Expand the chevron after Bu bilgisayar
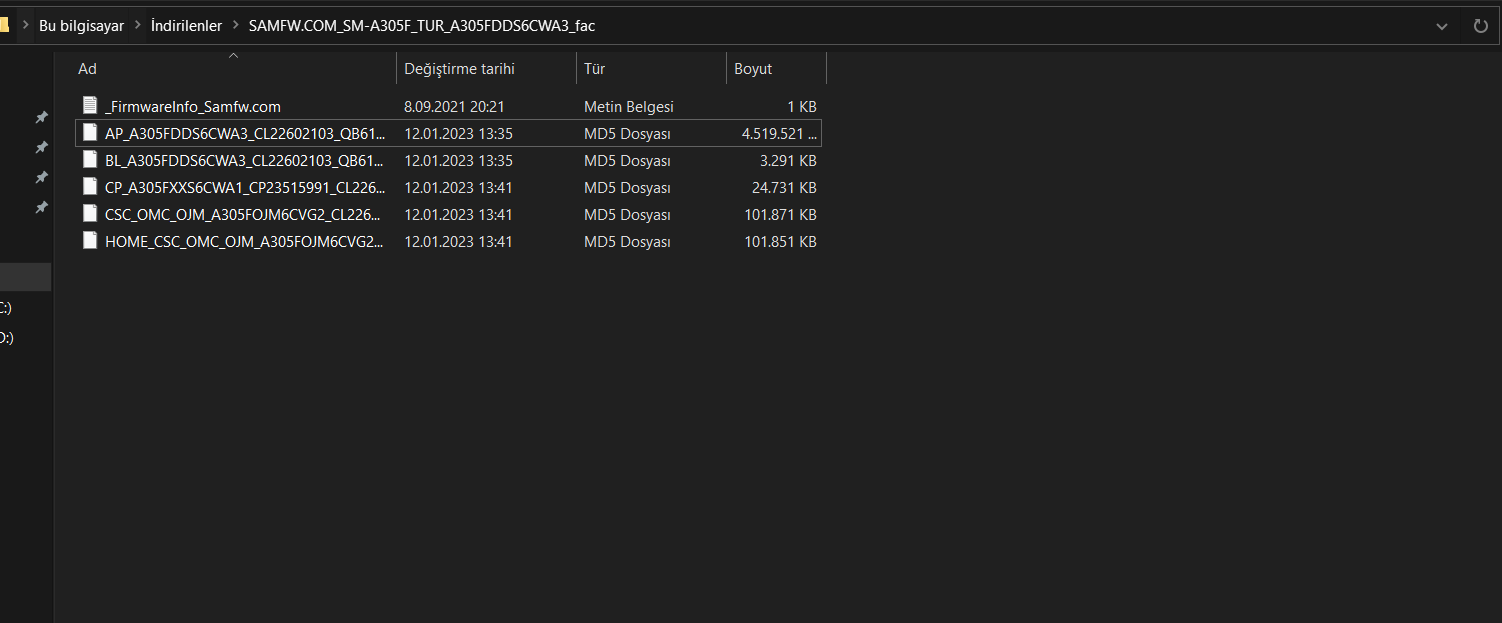The height and width of the screenshot is (623, 1502). pyautogui.click(x=138, y=26)
